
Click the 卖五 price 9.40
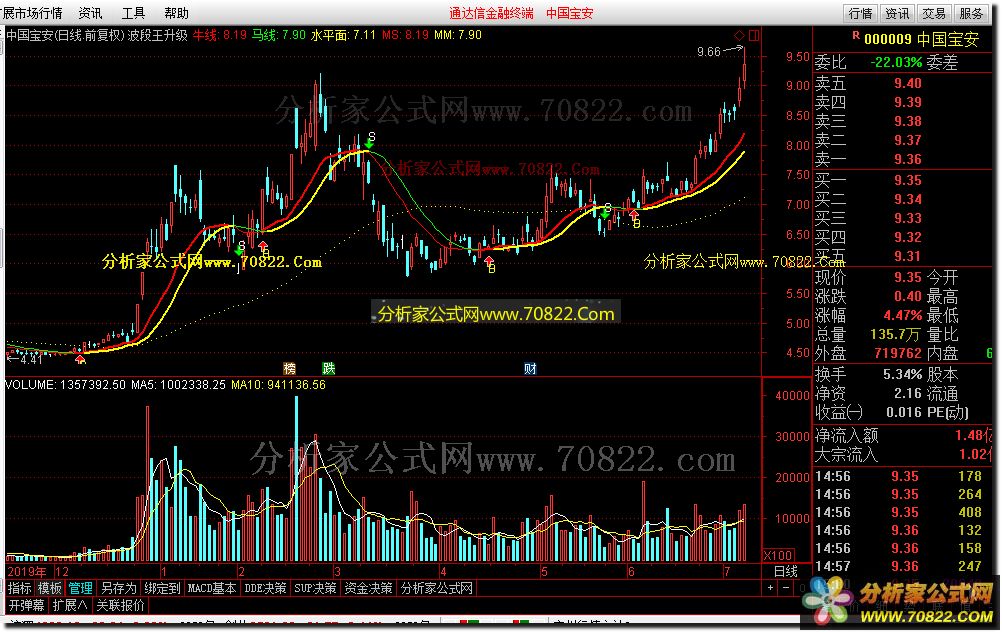[x=907, y=83]
